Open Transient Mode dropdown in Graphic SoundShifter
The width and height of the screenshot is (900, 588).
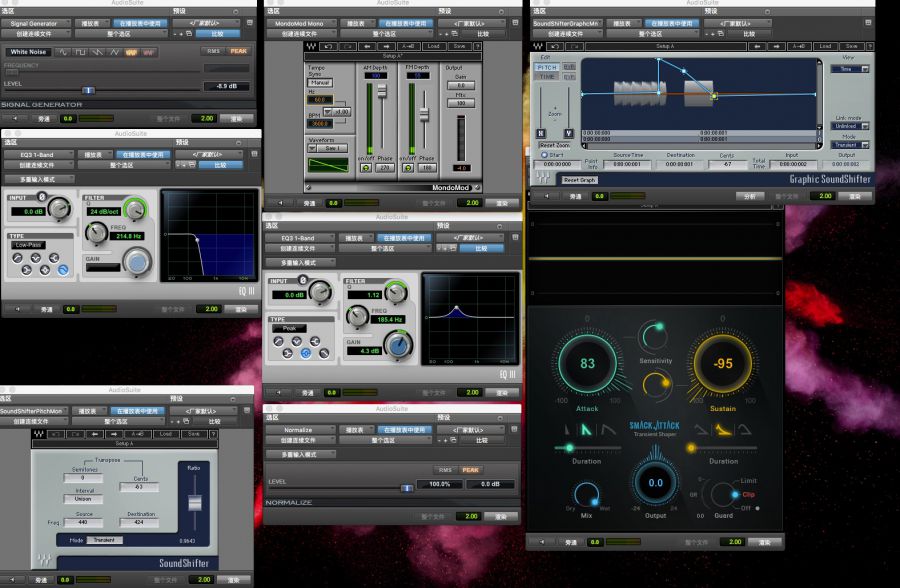pyautogui.click(x=850, y=145)
